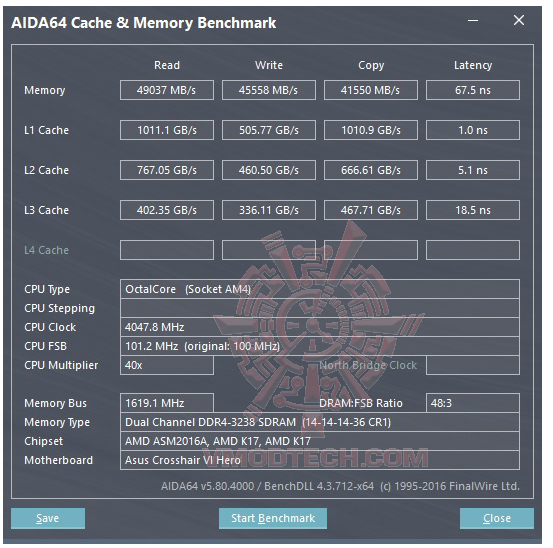This screenshot has height=548, width=553.
Task: Click the L3 Cache row label
Action: [x=46, y=210]
